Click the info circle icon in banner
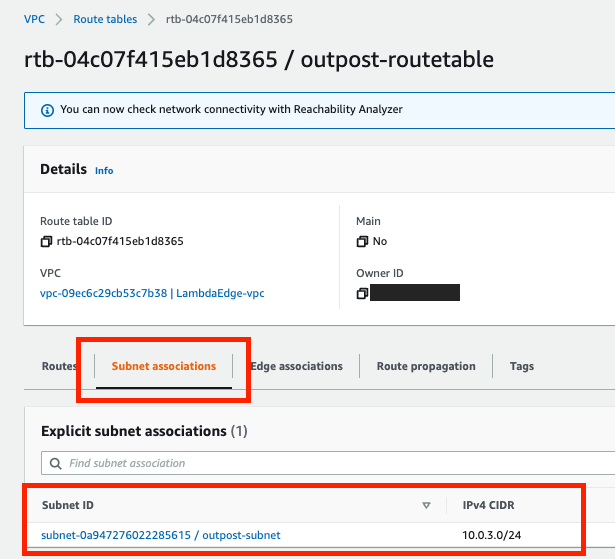 point(47,110)
